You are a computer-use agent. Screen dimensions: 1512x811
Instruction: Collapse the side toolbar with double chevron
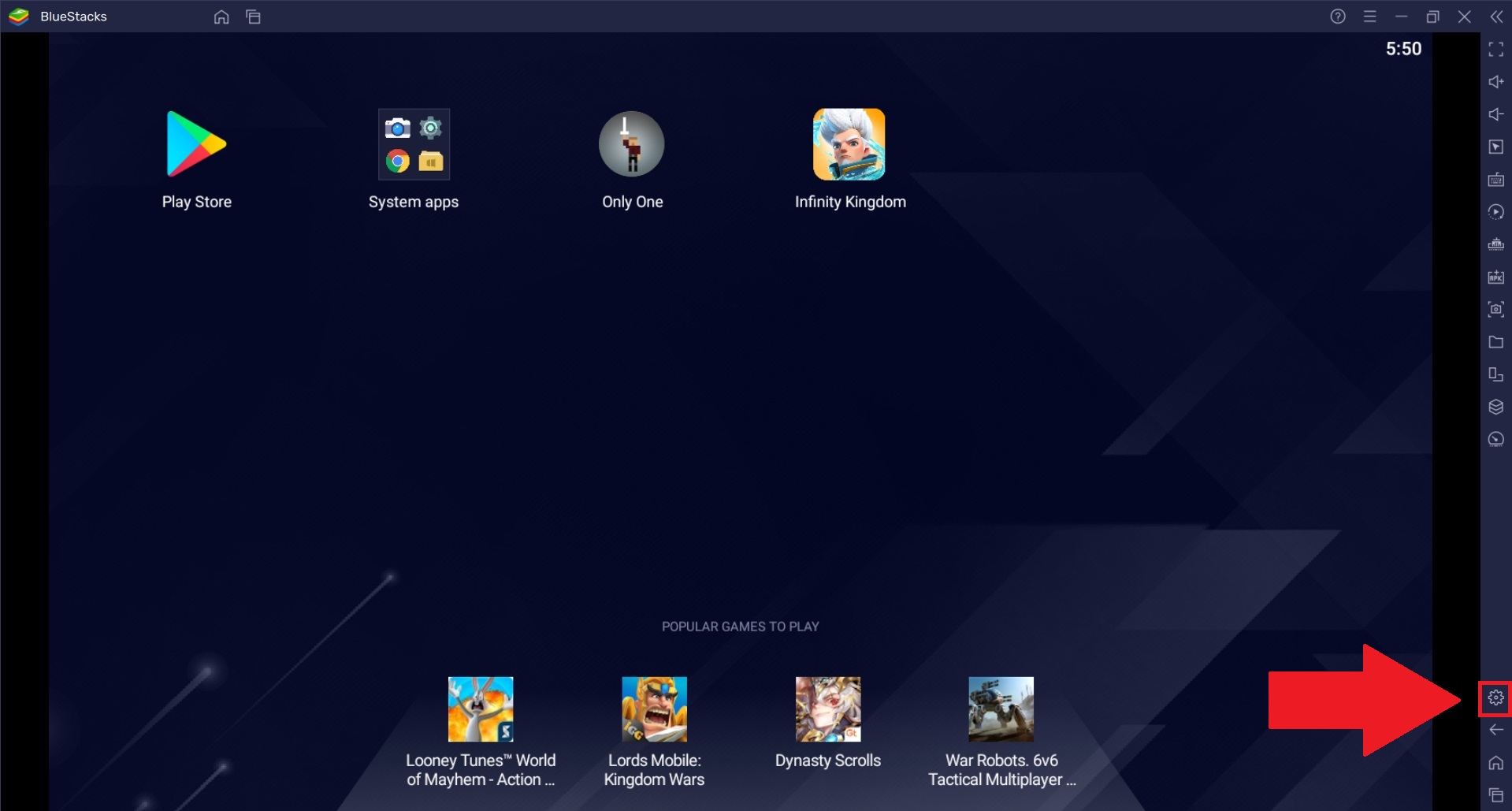point(1496,17)
